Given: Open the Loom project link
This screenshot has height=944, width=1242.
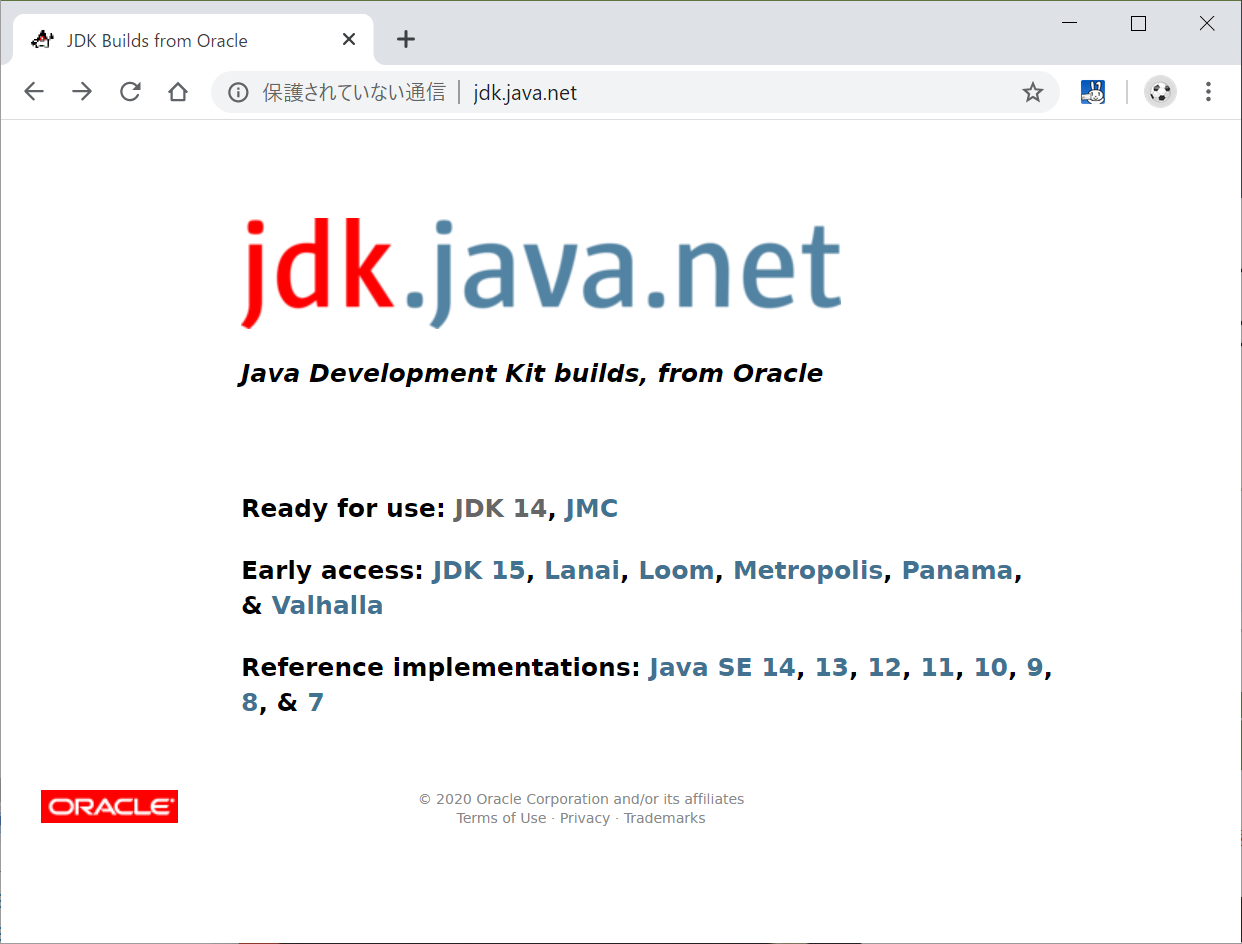Looking at the screenshot, I should tap(677, 570).
